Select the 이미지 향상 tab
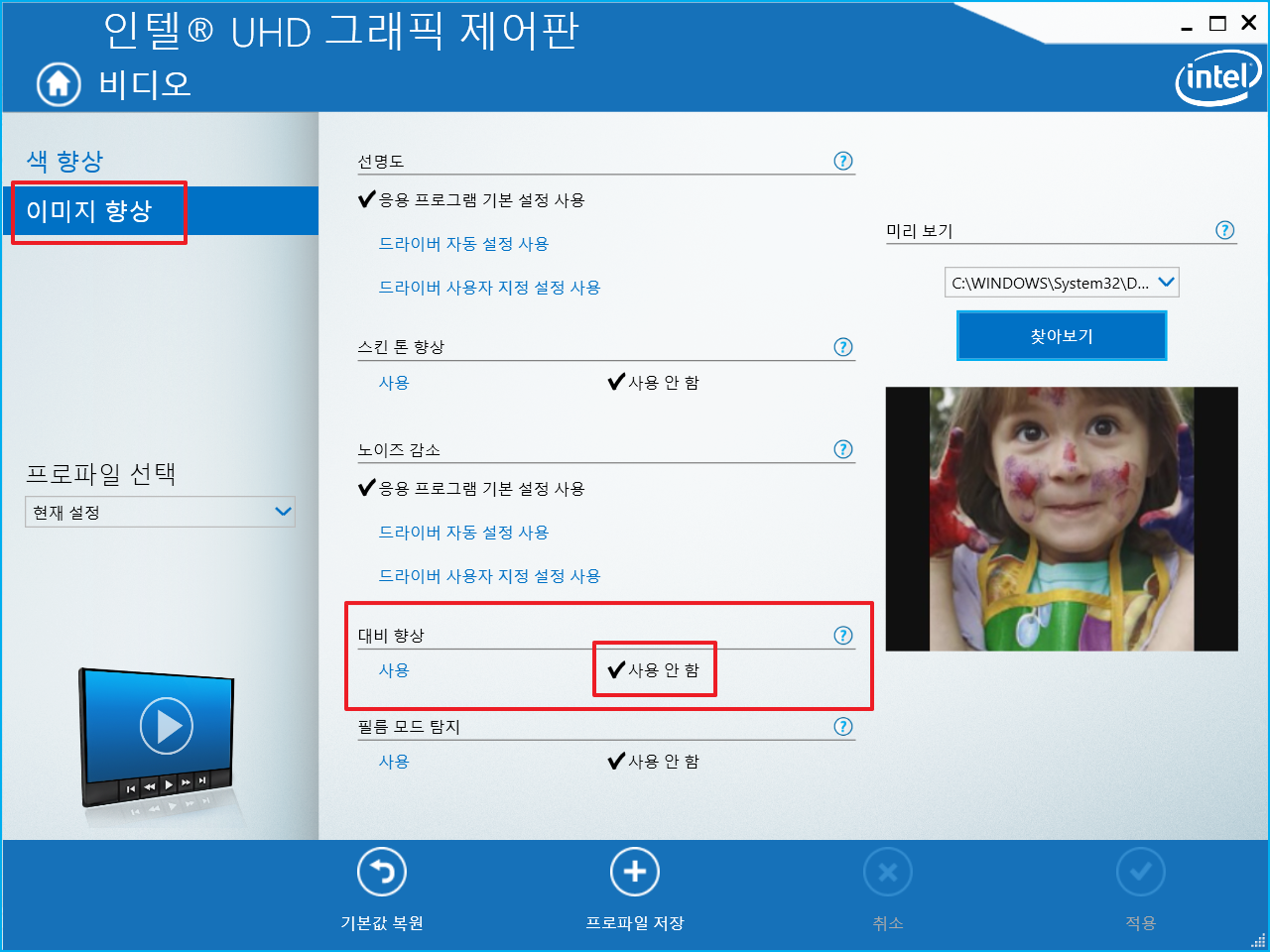 click(159, 211)
